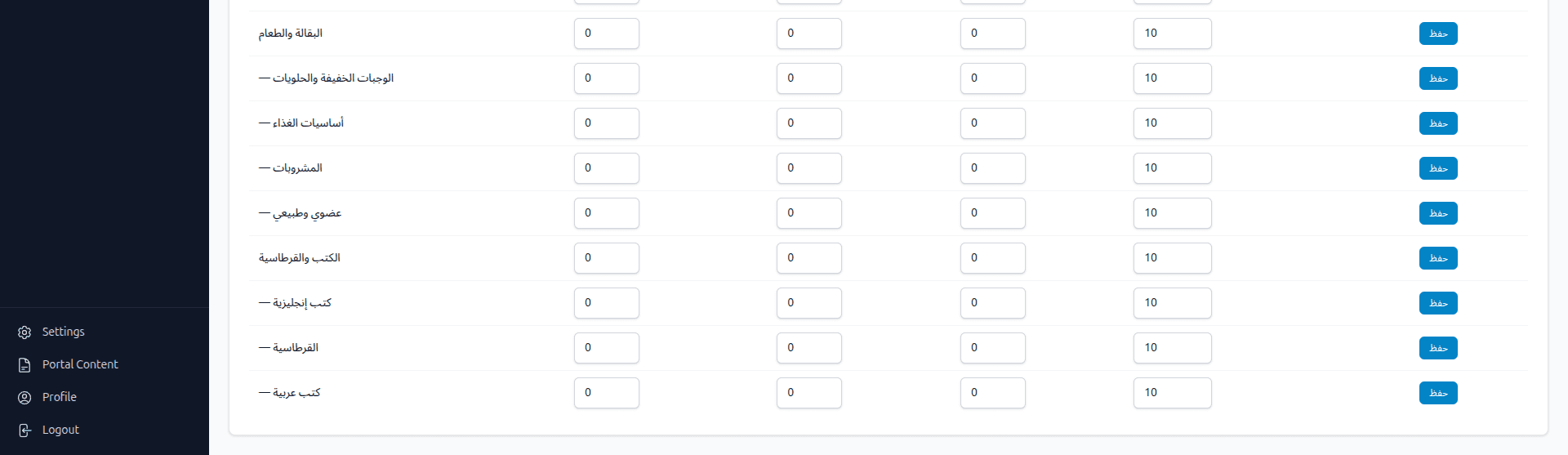Click the 10 field in كتب عربية row
Screen dimensions: 1568x455
[1172, 393]
